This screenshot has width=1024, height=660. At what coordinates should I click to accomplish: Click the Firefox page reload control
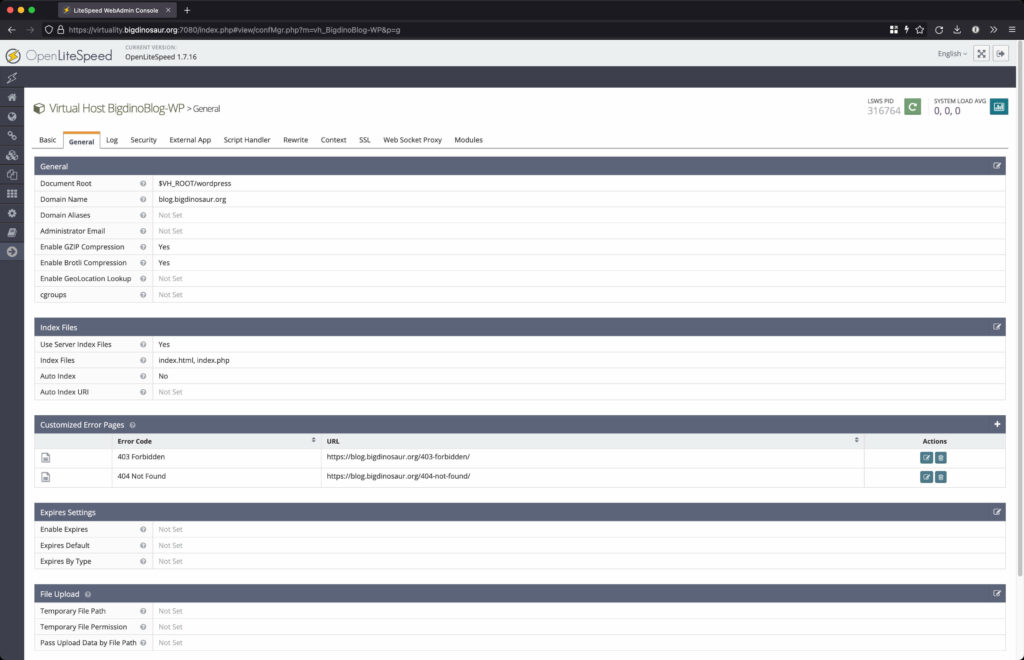tap(938, 30)
